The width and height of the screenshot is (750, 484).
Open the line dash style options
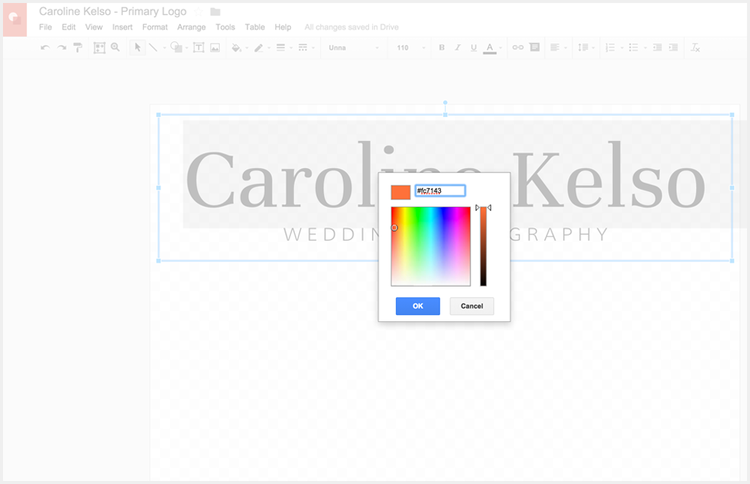[x=303, y=47]
